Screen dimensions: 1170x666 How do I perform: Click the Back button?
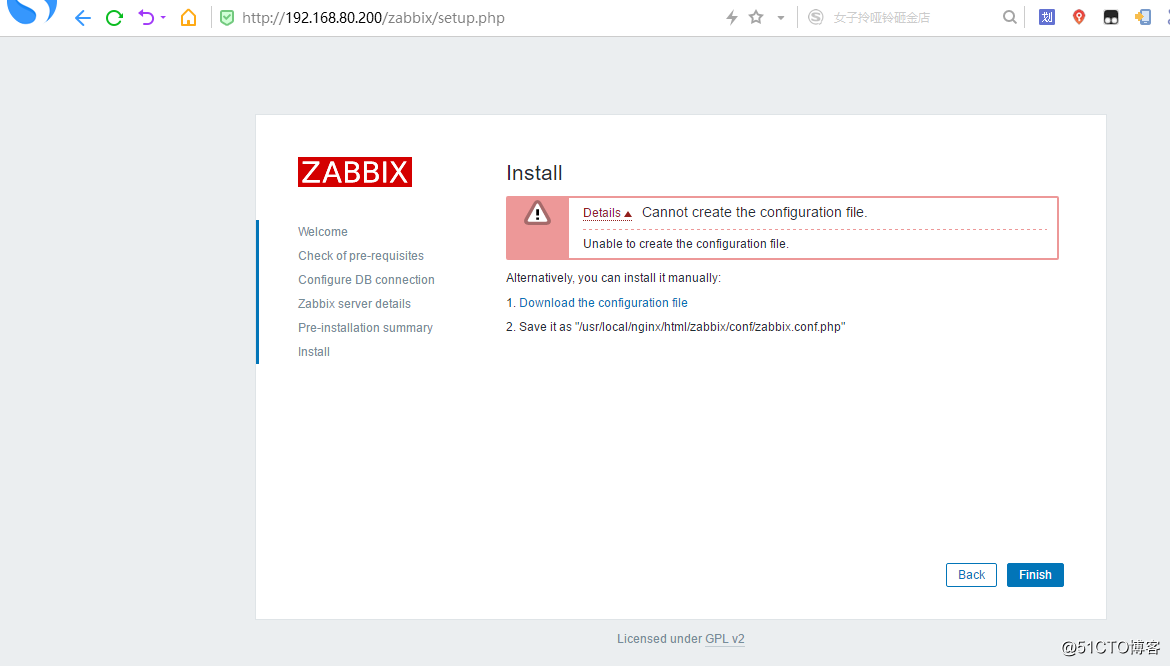coord(971,575)
